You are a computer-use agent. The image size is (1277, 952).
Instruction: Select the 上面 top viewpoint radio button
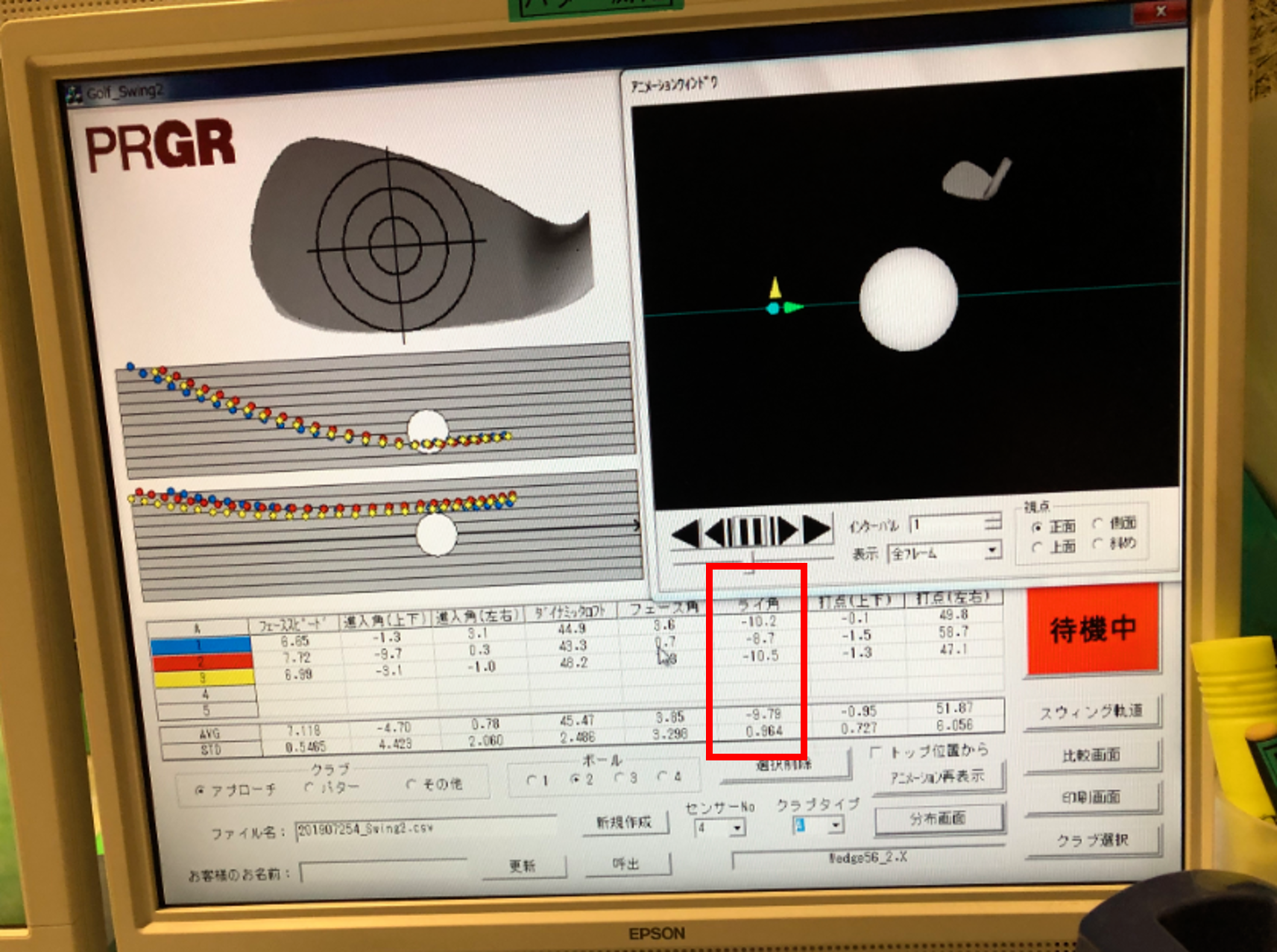click(1037, 547)
